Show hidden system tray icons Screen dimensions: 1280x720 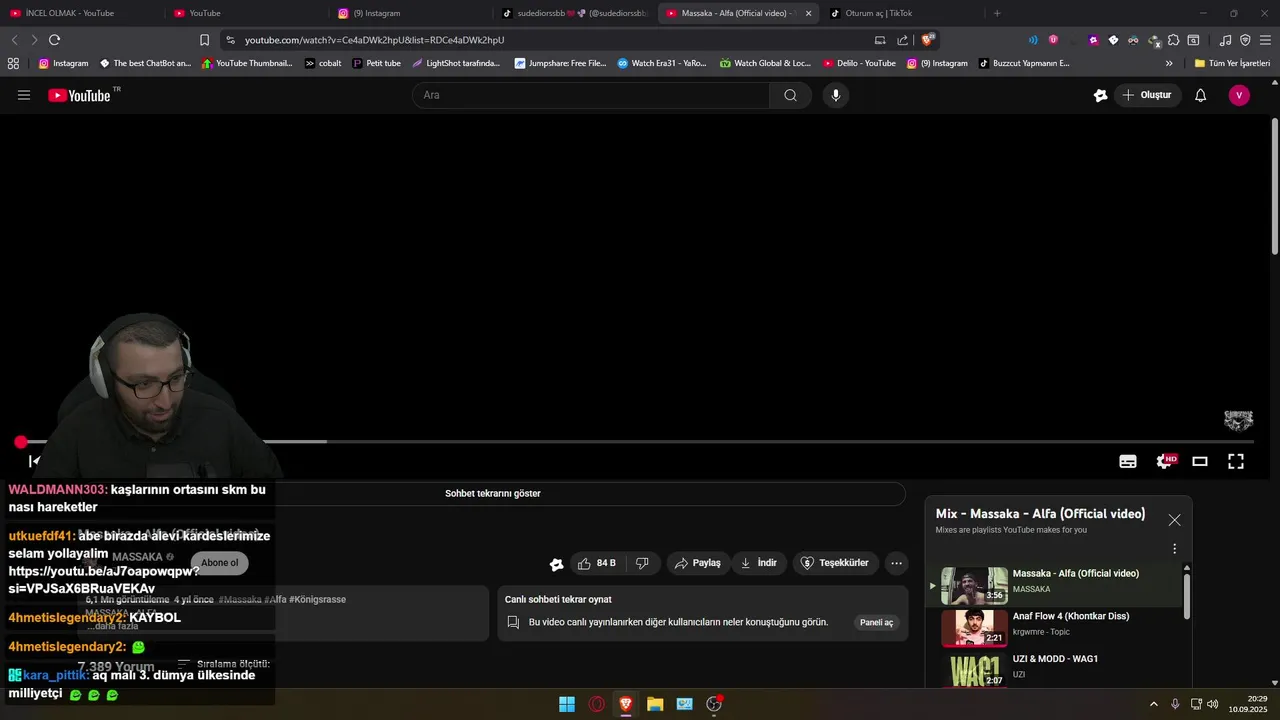[x=1155, y=704]
